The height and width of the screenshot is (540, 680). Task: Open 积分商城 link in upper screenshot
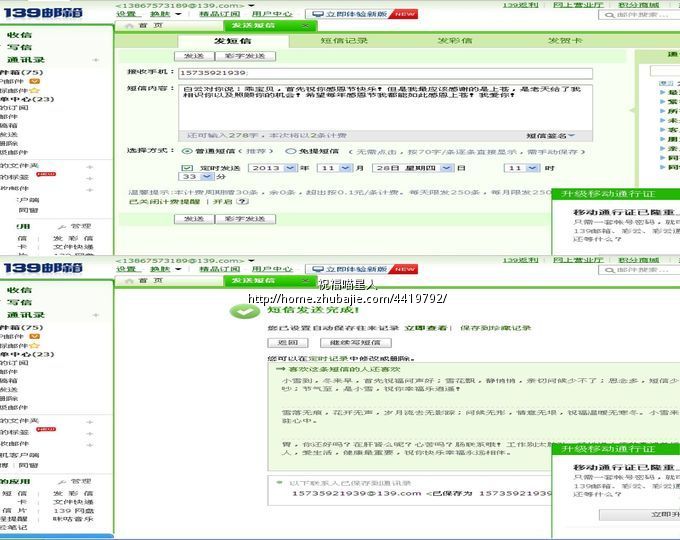[638, 5]
